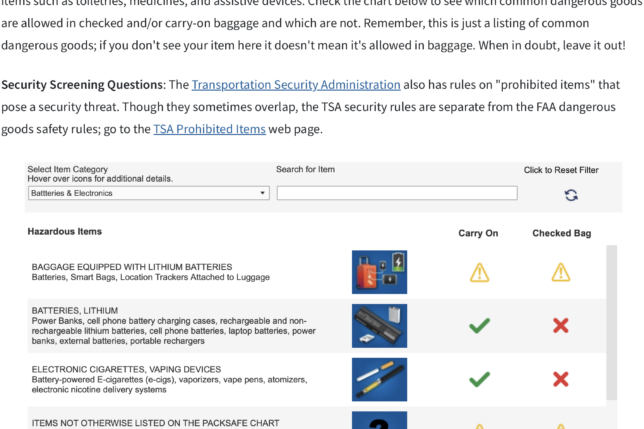Open the Batteries & Electronics category dropdown
This screenshot has height=429, width=644.
[148, 193]
